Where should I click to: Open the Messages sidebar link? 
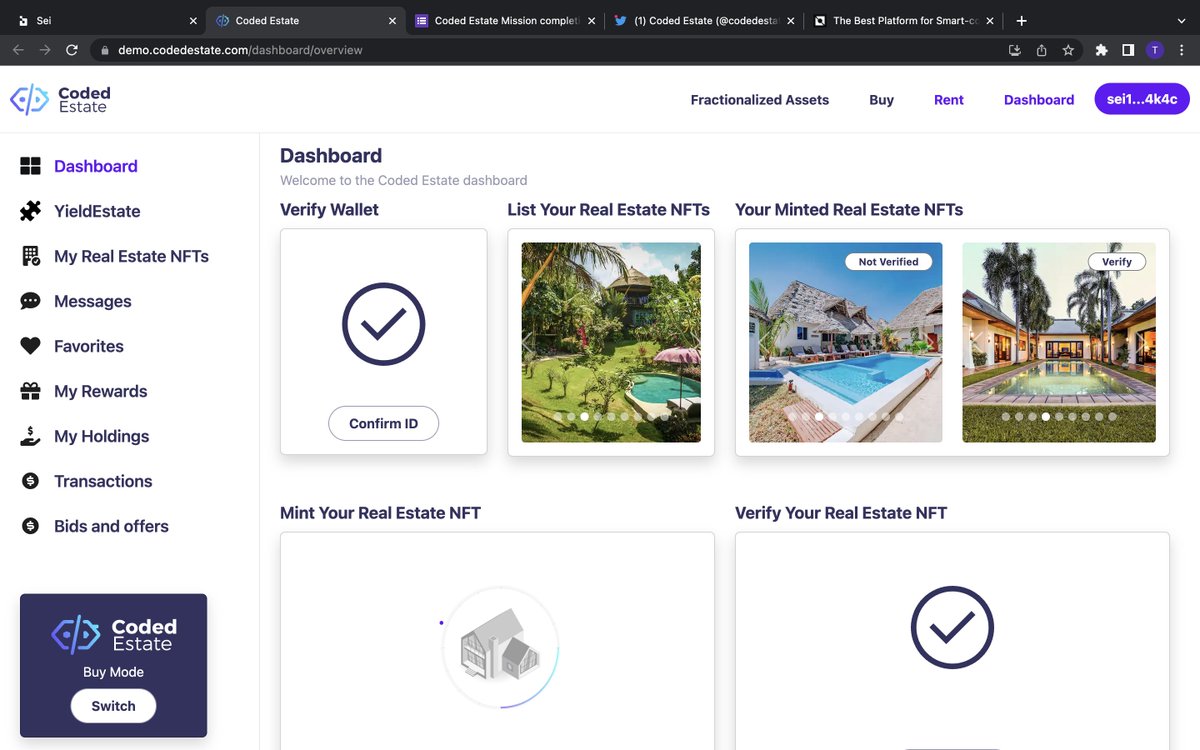[x=93, y=301]
